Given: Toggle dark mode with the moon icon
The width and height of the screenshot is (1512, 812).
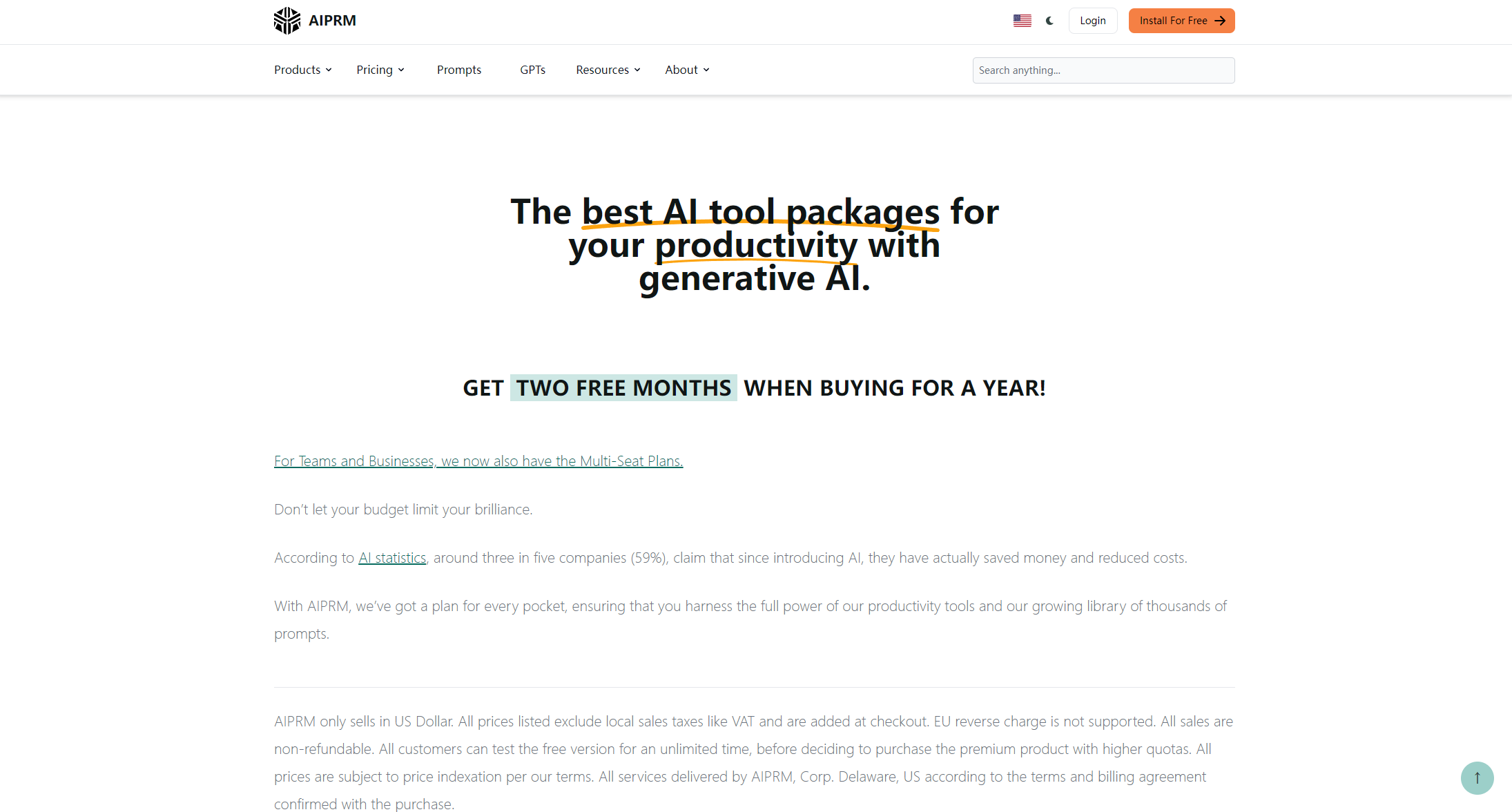Looking at the screenshot, I should point(1049,21).
